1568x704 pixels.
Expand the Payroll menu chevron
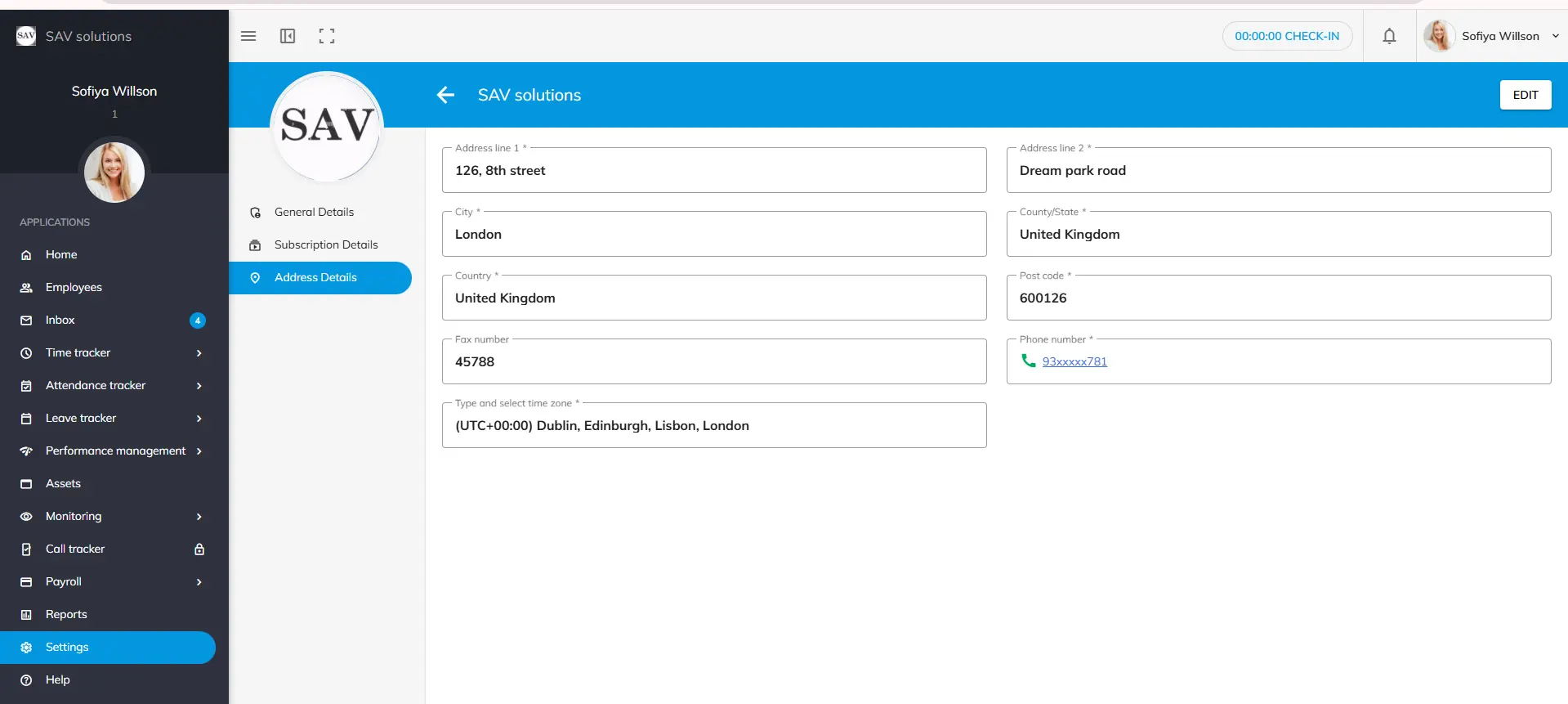click(199, 582)
